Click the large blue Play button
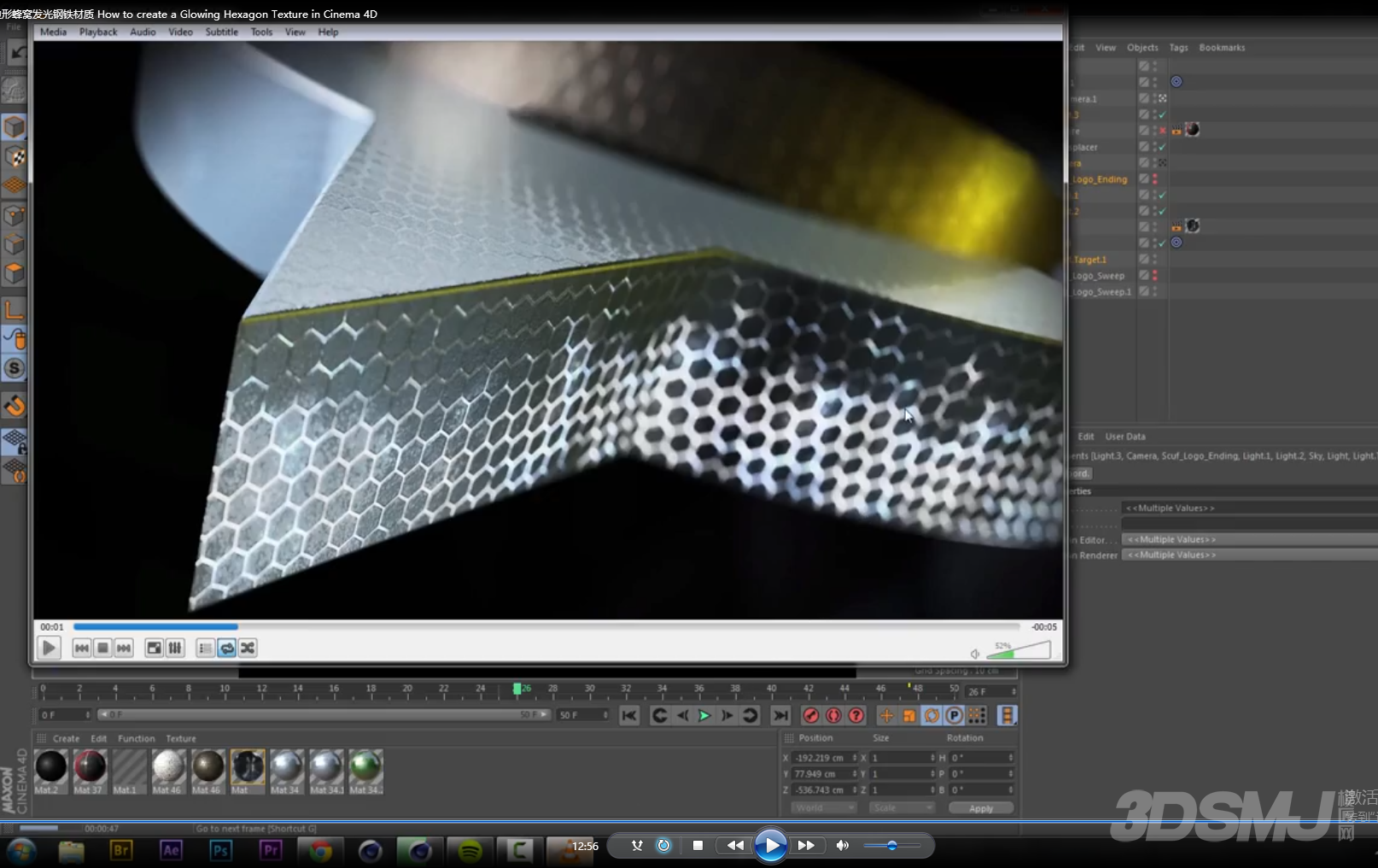This screenshot has width=1378, height=868. coord(771,846)
